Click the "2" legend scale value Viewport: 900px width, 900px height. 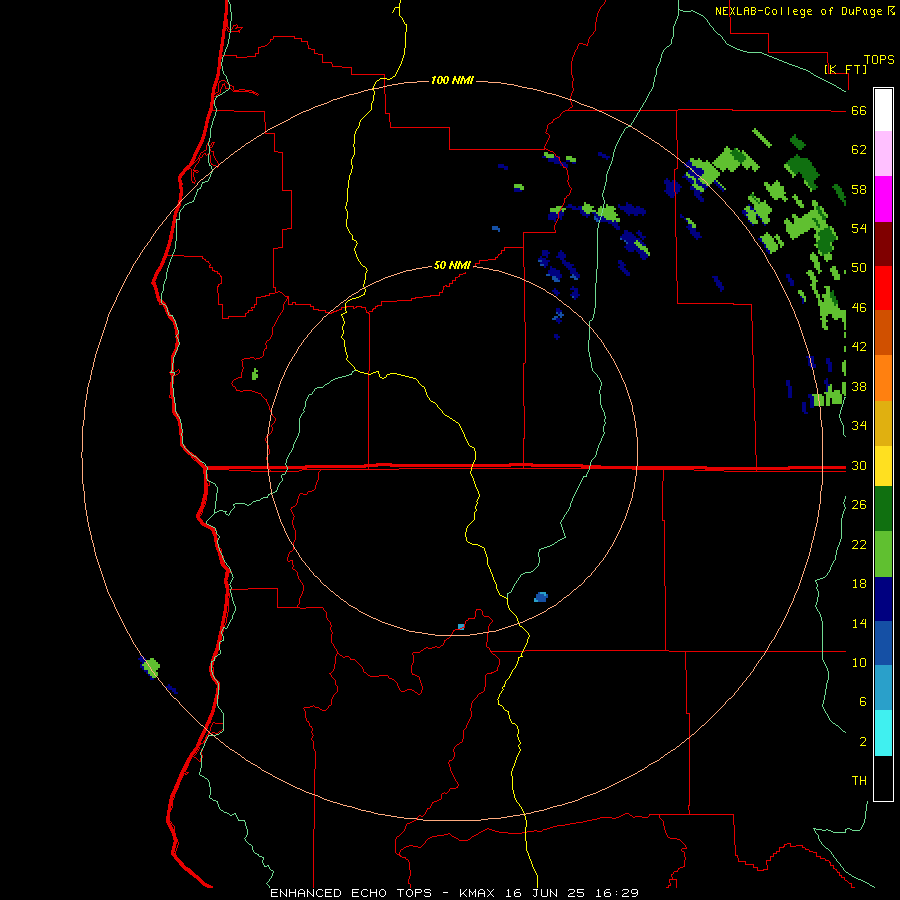(x=863, y=742)
